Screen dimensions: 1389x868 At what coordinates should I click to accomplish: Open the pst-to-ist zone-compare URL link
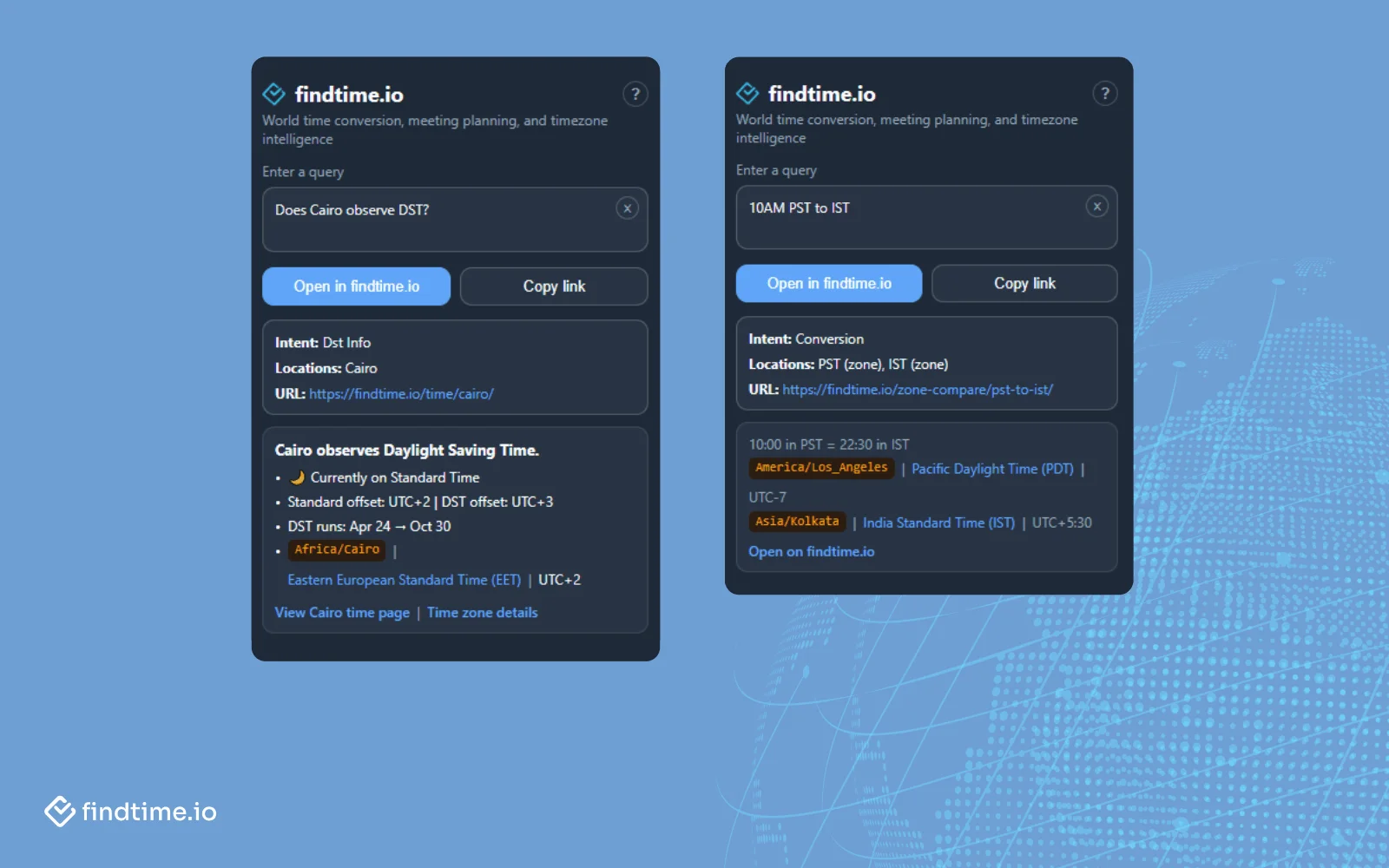point(918,390)
